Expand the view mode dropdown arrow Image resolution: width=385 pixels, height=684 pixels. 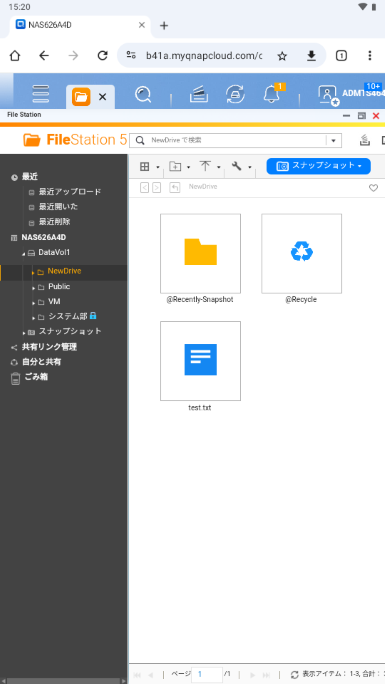157,167
